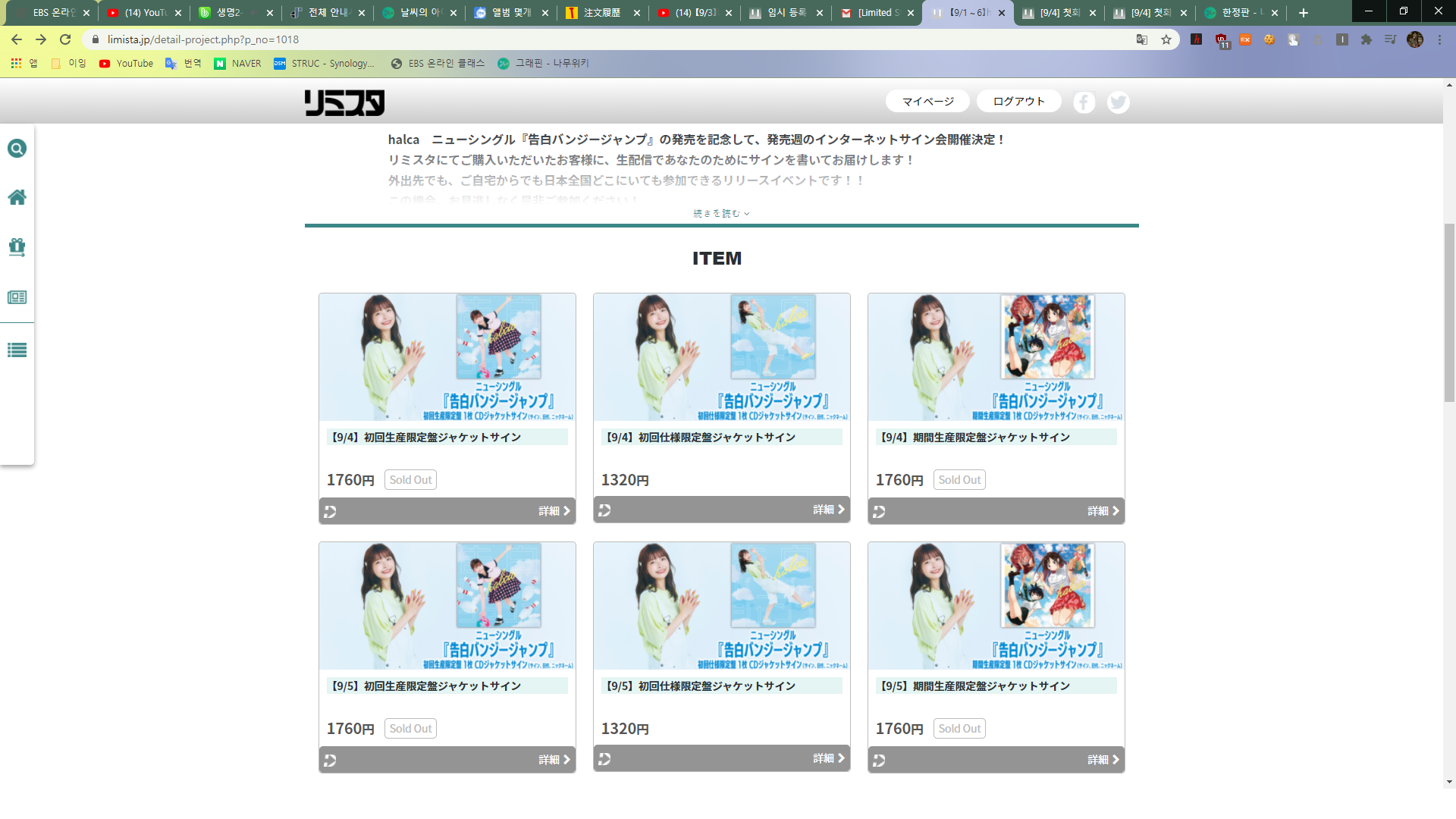Open 詳細 for 【9/5】初回生産限定盤 item
Screen dimensions: 1456x819
(554, 760)
